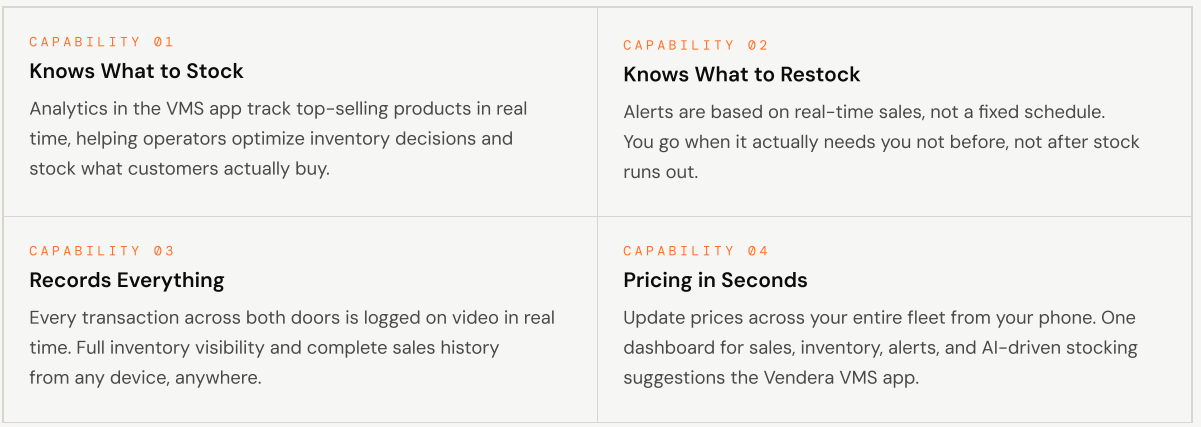Click the line stock what customers actually buy
The width and height of the screenshot is (1201, 427).
179,168
